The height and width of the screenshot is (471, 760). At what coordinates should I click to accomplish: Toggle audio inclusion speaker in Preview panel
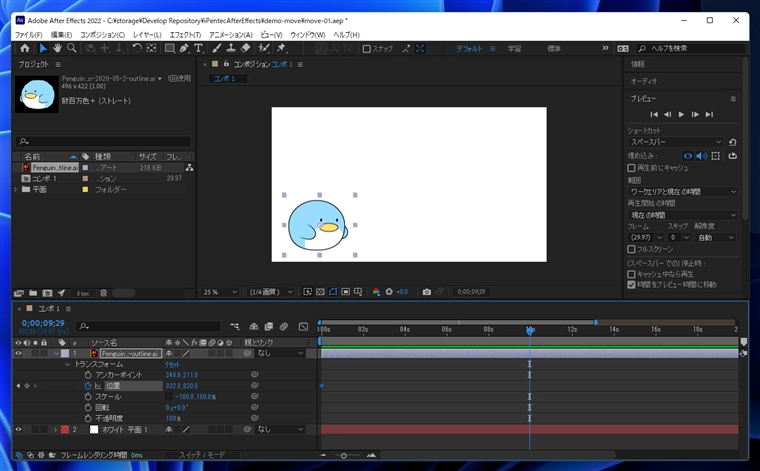(x=701, y=156)
